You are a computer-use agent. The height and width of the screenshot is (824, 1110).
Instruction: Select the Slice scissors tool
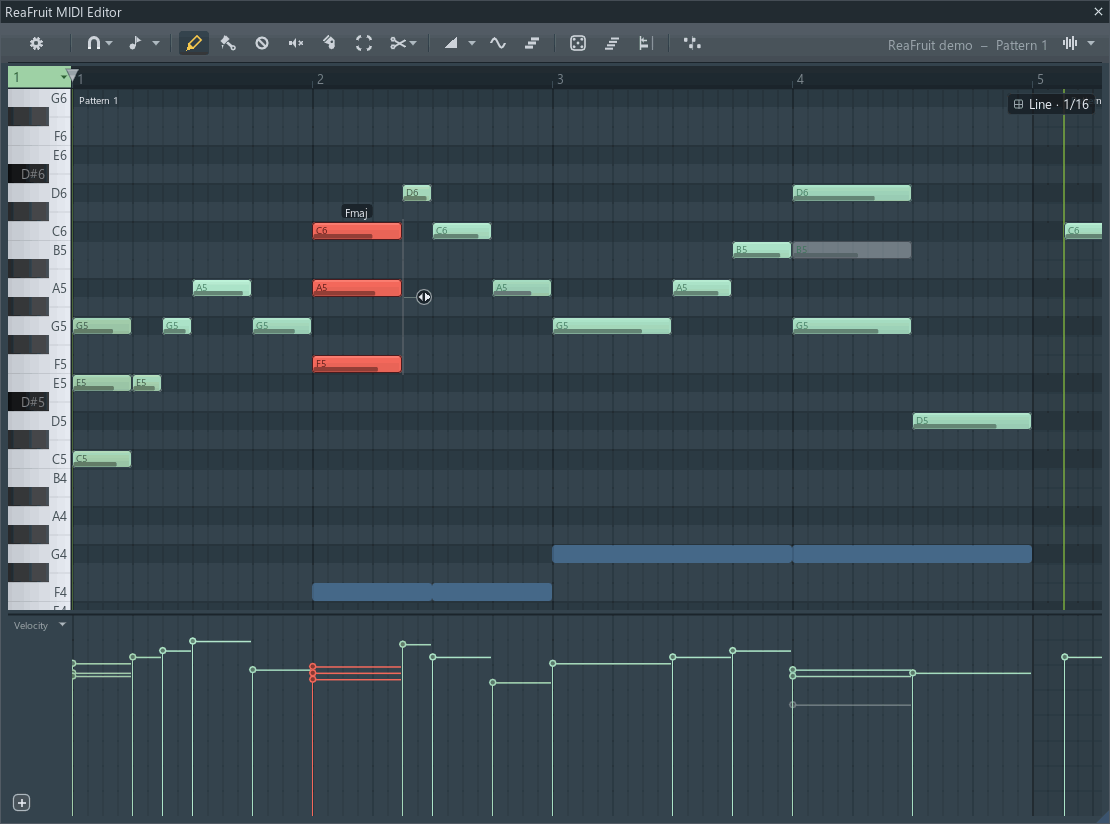(398, 44)
